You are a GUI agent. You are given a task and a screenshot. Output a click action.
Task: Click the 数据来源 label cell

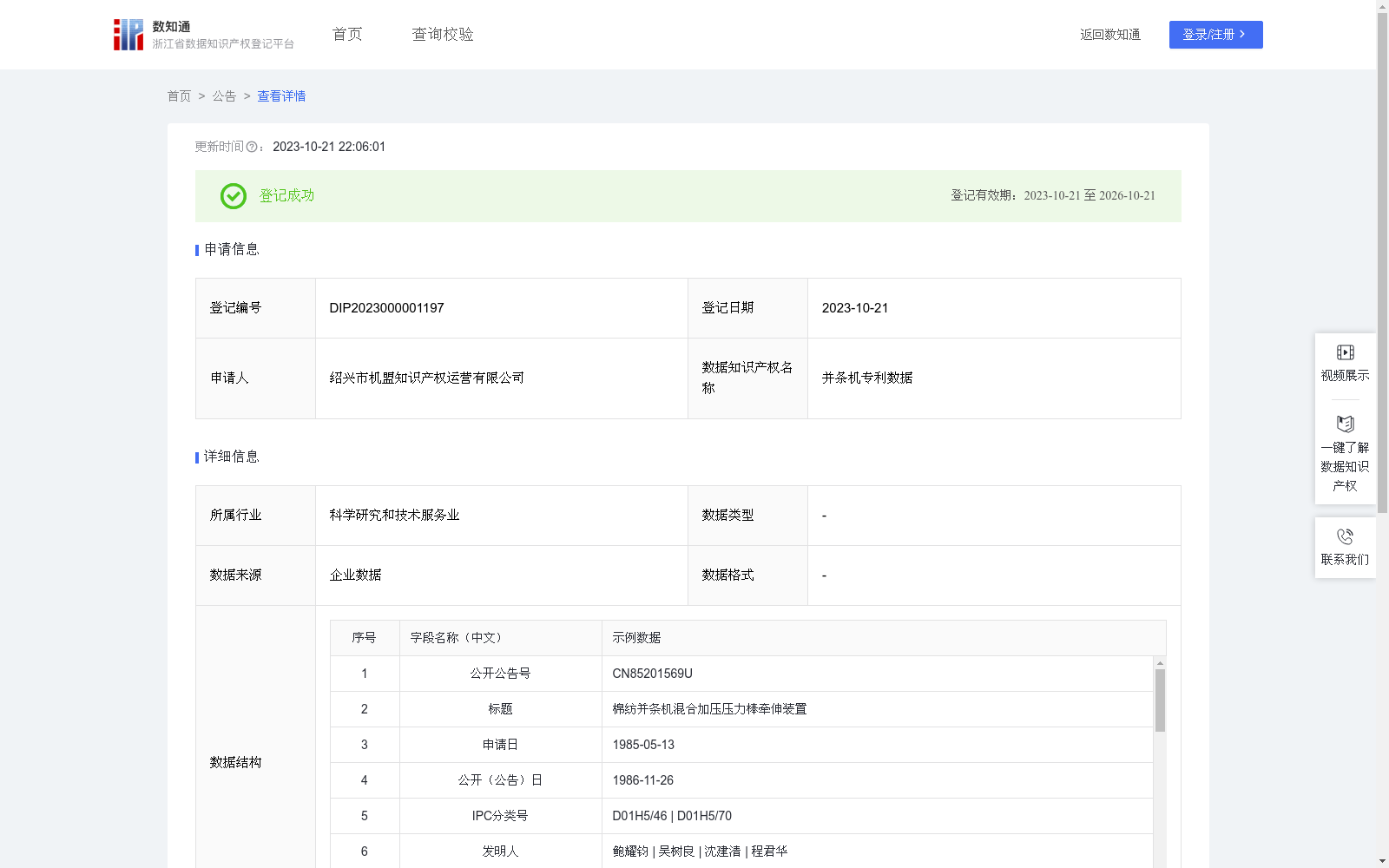click(x=256, y=575)
